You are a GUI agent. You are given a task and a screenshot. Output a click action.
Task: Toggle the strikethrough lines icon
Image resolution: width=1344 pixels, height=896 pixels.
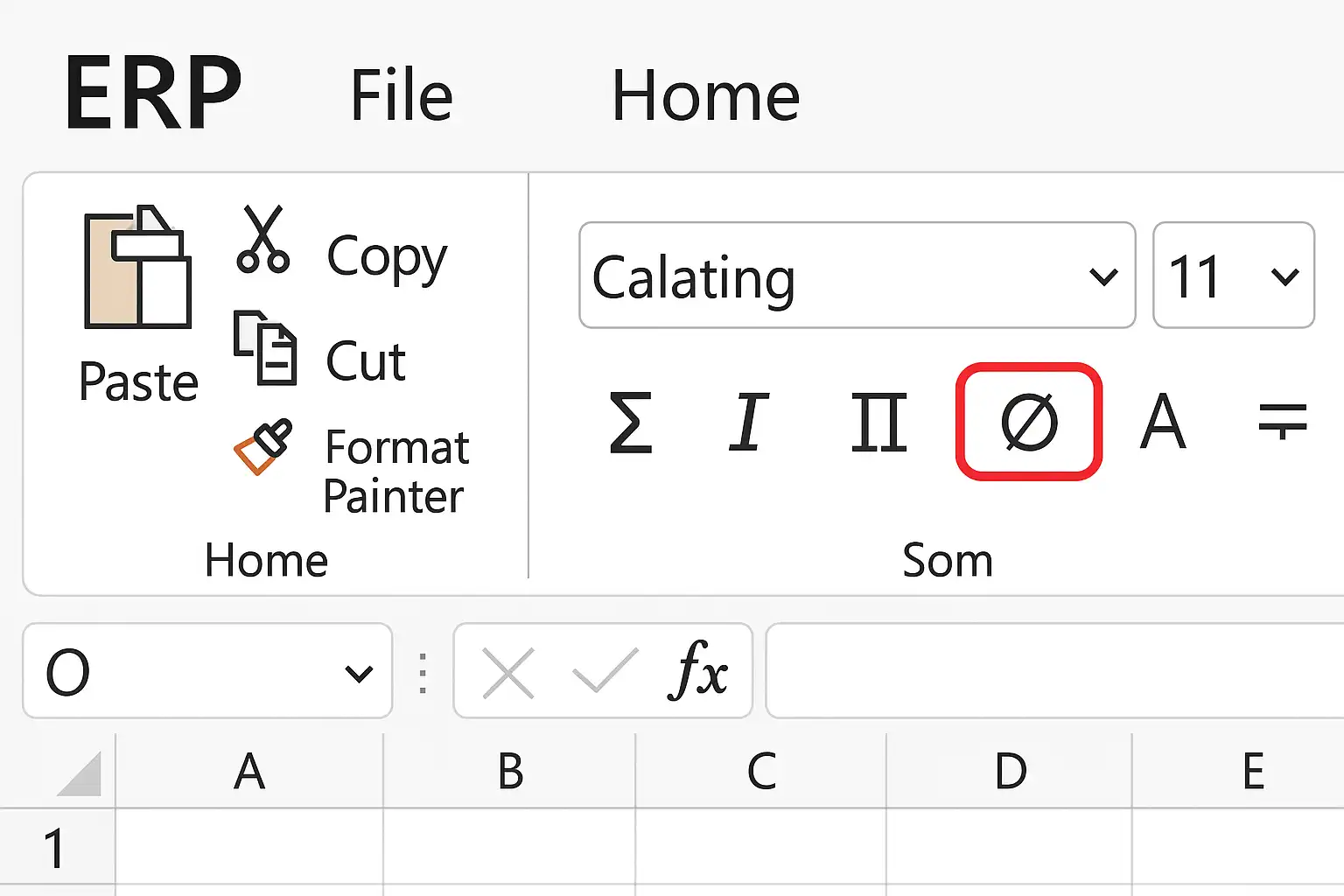click(x=1282, y=421)
